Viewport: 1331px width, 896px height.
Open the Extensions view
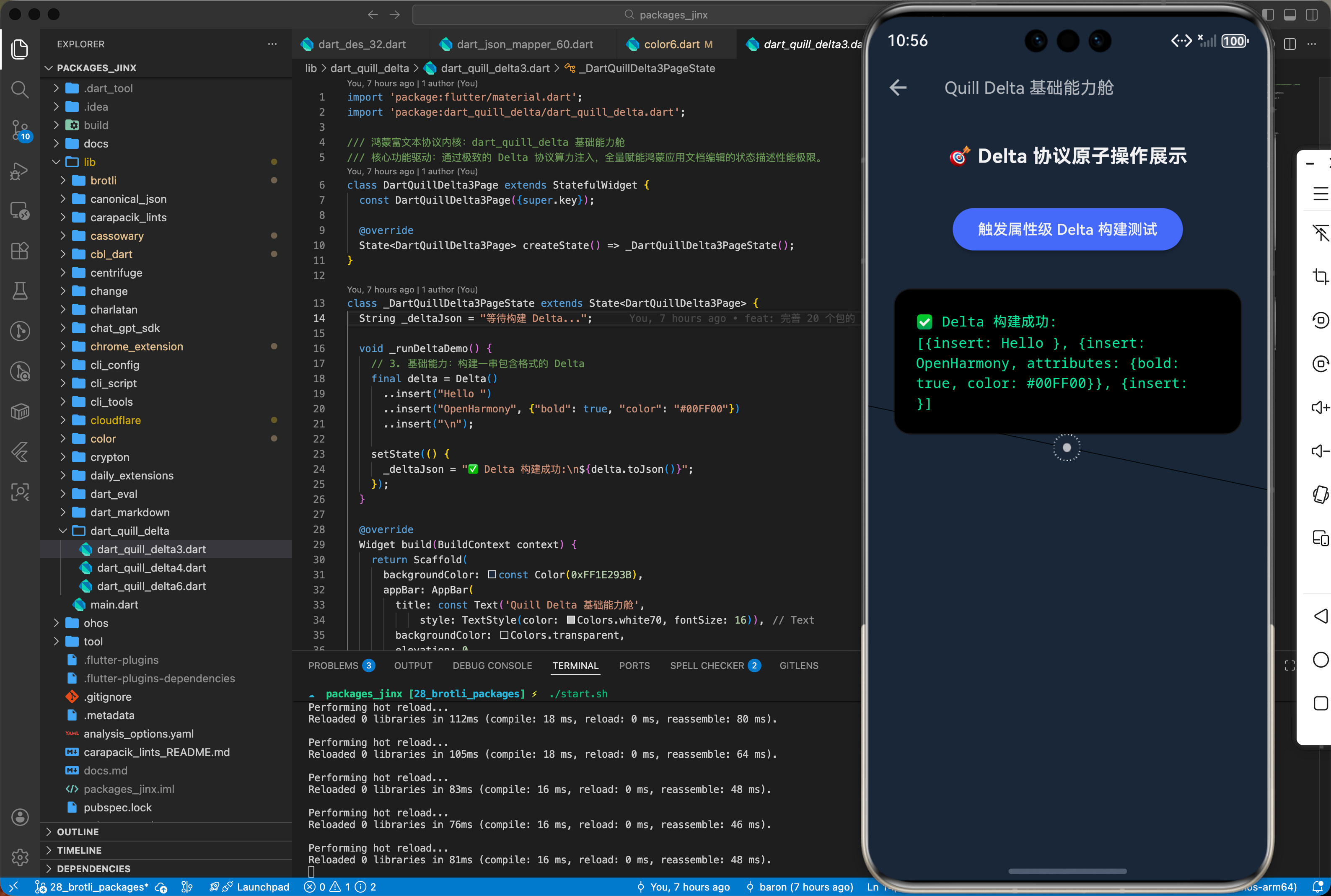pos(19,251)
